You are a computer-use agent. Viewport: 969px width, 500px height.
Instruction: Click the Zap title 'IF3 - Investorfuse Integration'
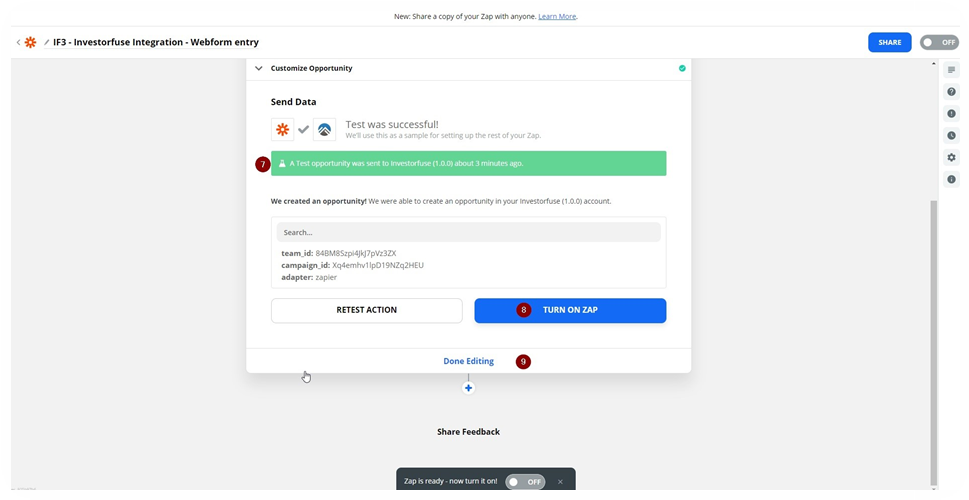click(x=156, y=43)
